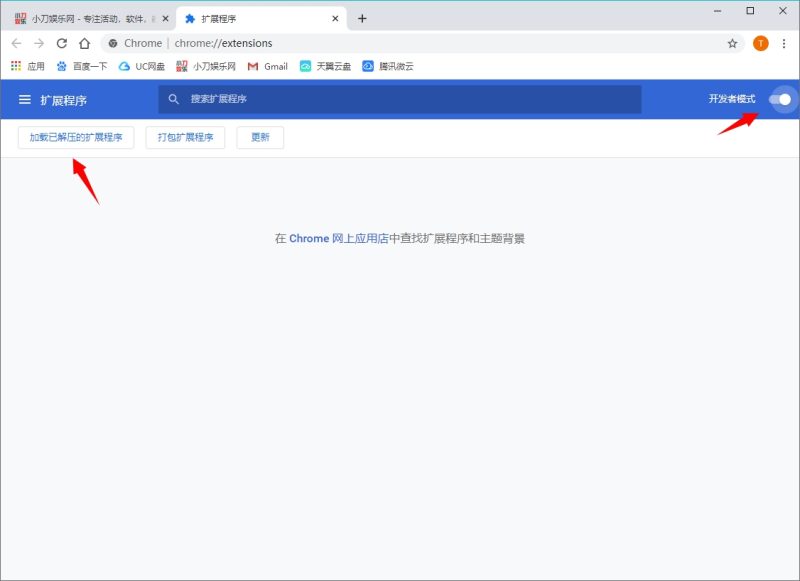Click the bookmark star in the address bar
This screenshot has width=800, height=581.
(x=733, y=43)
